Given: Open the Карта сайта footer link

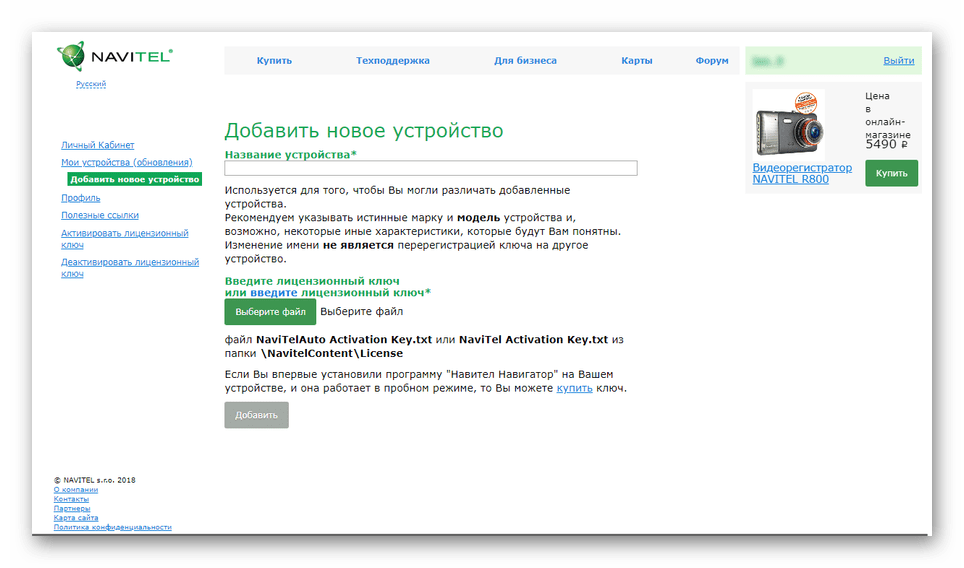Looking at the screenshot, I should [76, 518].
